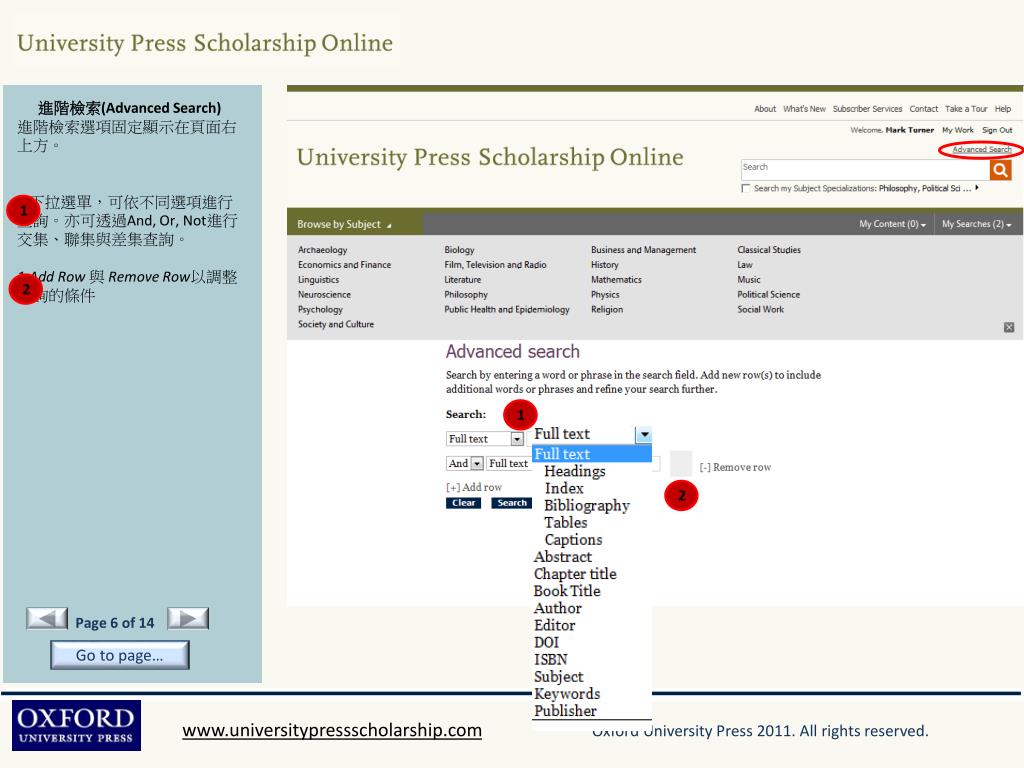The height and width of the screenshot is (768, 1024).
Task: Browse the Philosophy subject
Action: point(466,295)
